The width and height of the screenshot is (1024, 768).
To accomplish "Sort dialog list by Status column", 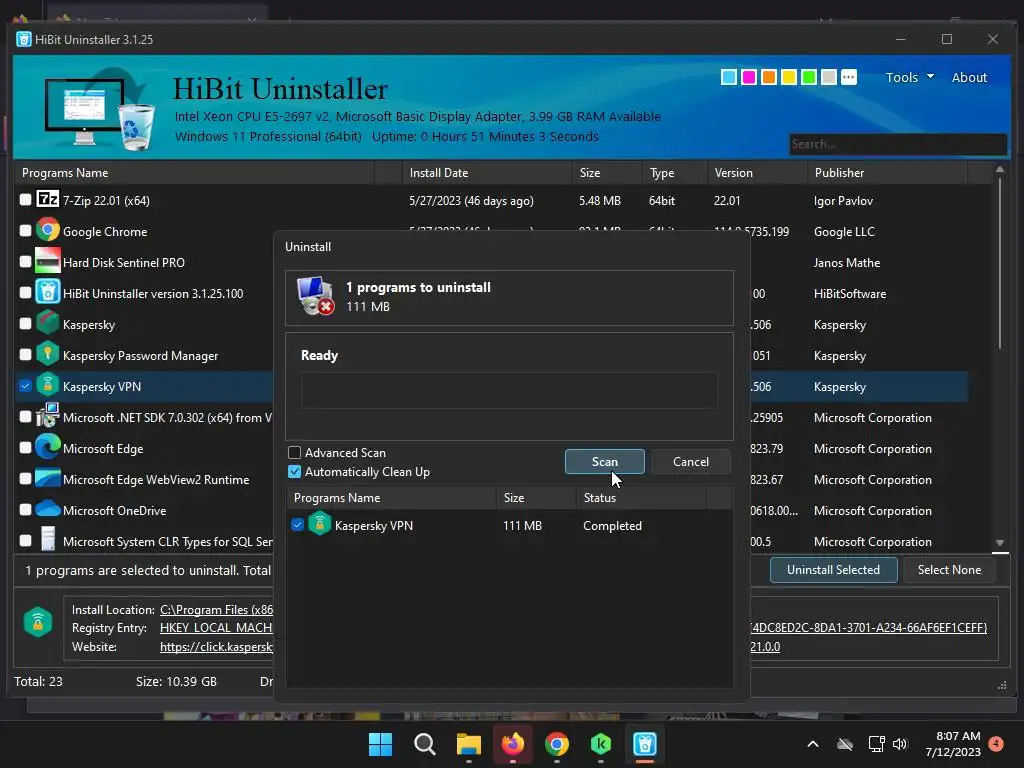I will click(641, 498).
